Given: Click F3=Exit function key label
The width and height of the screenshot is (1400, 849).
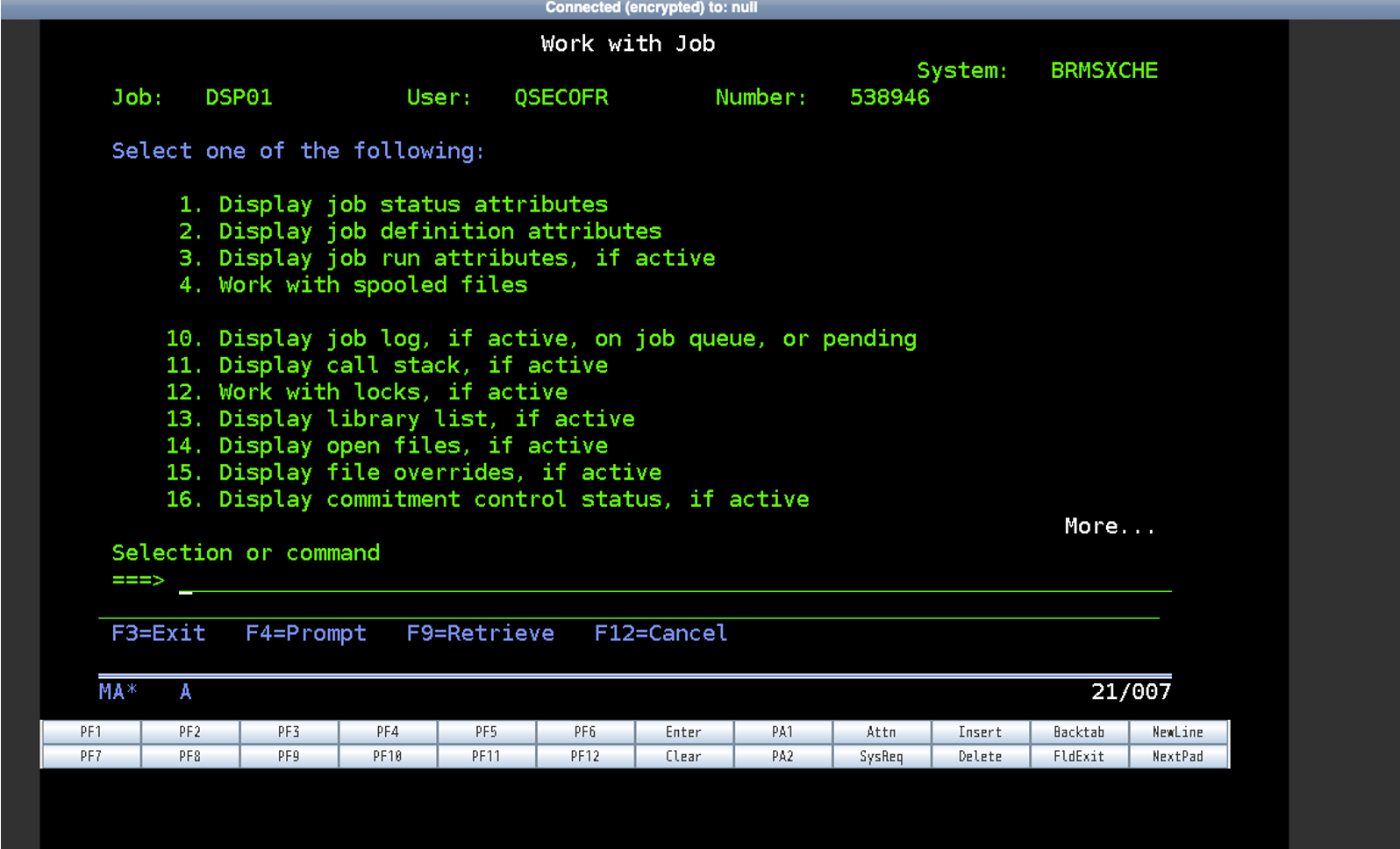Looking at the screenshot, I should pos(159,633).
